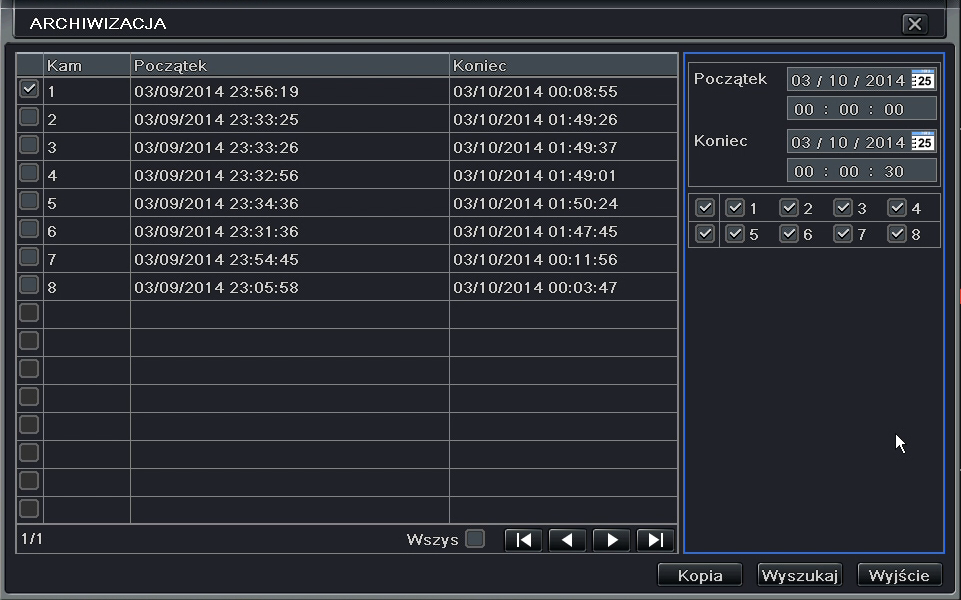Check the row for camera 6

(x=29, y=229)
